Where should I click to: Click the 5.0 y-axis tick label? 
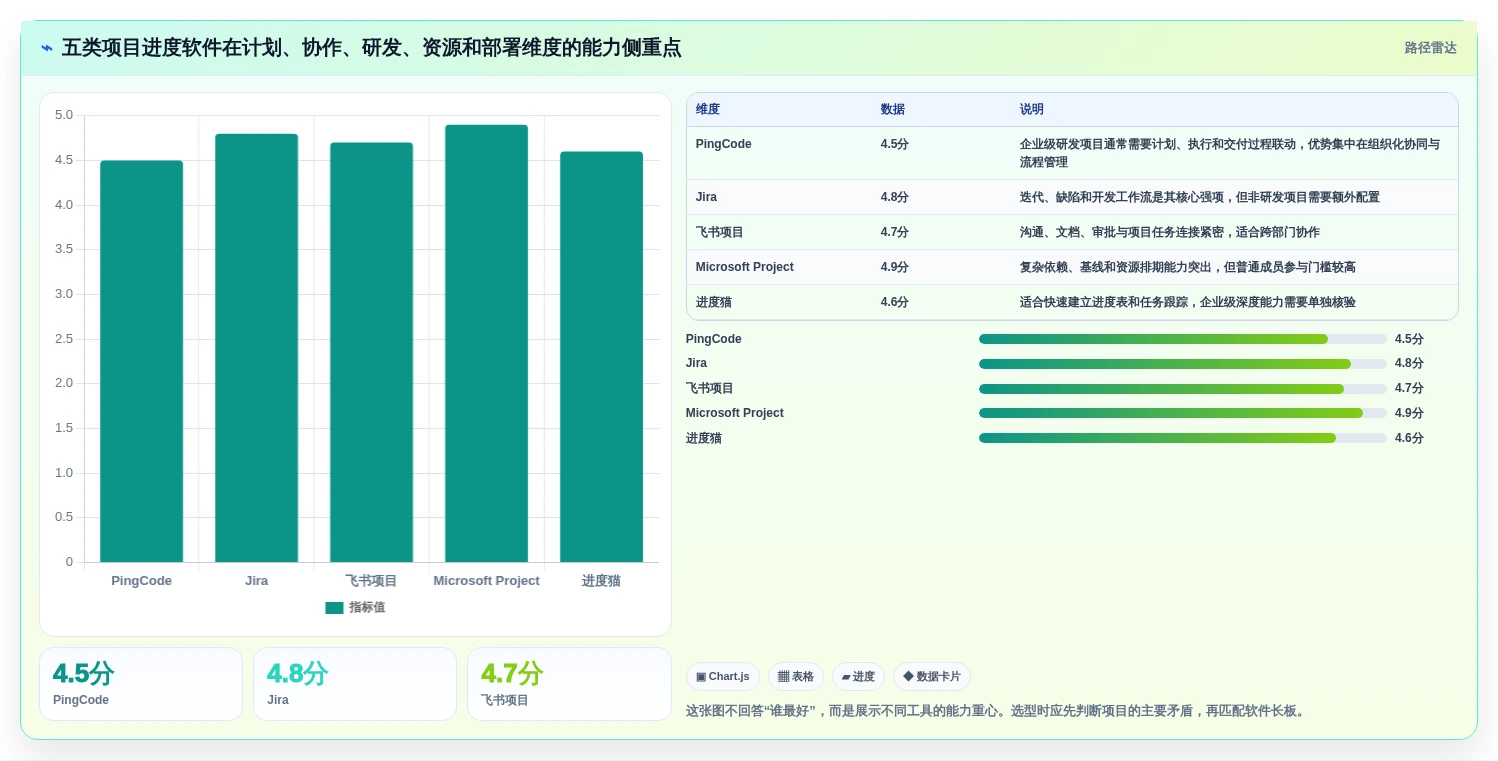pos(64,115)
